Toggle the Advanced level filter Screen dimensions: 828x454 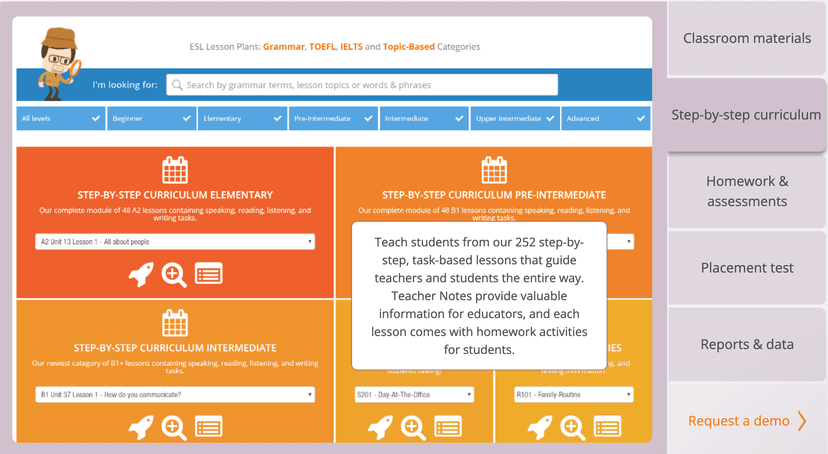(605, 118)
